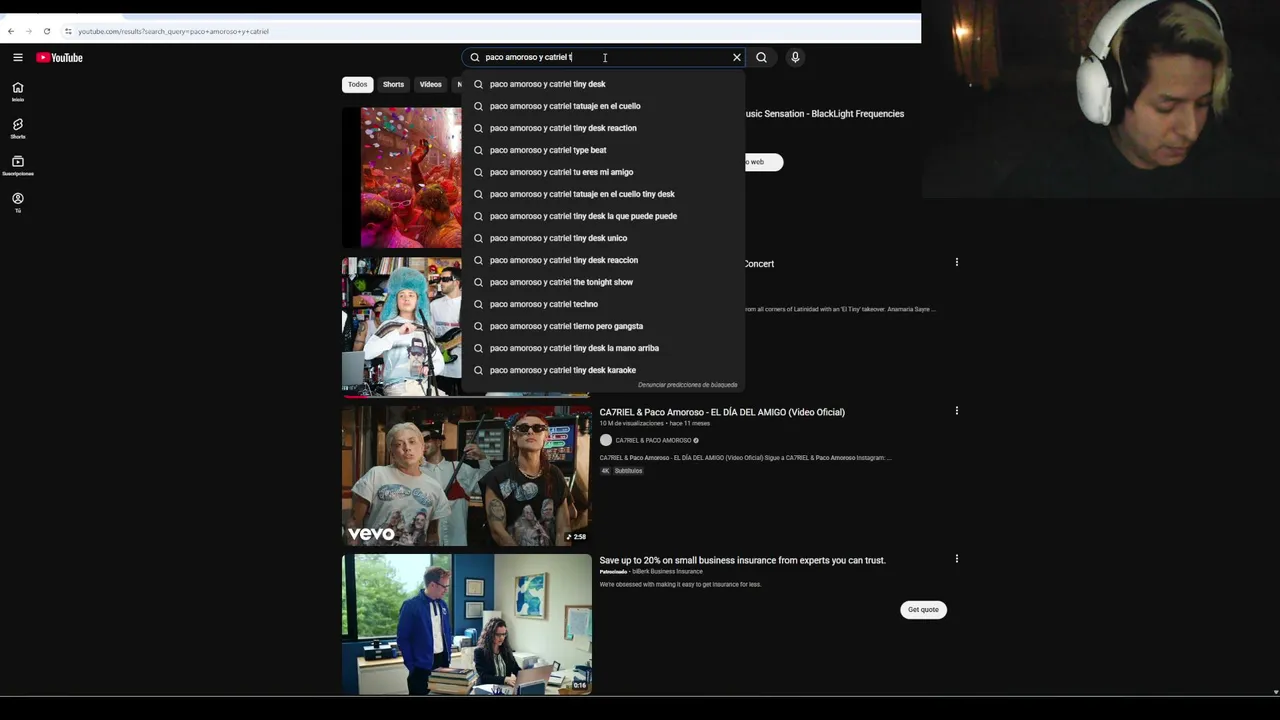1280x720 pixels.
Task: Click the Subtítulos badge
Action: tap(629, 471)
